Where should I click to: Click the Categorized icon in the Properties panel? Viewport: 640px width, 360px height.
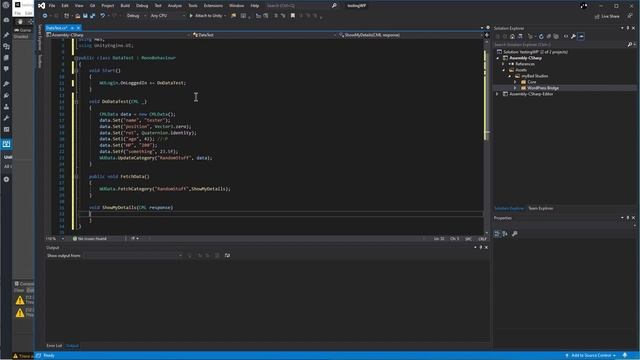(x=497, y=234)
